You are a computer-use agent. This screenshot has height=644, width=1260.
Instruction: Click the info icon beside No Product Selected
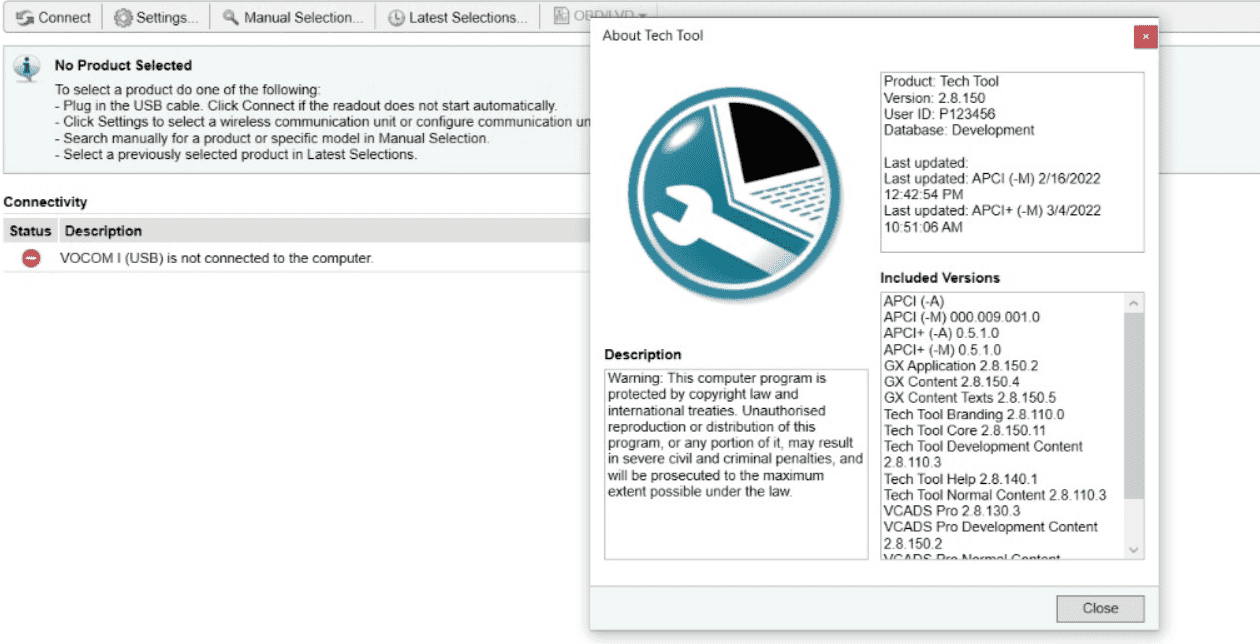pyautogui.click(x=26, y=68)
